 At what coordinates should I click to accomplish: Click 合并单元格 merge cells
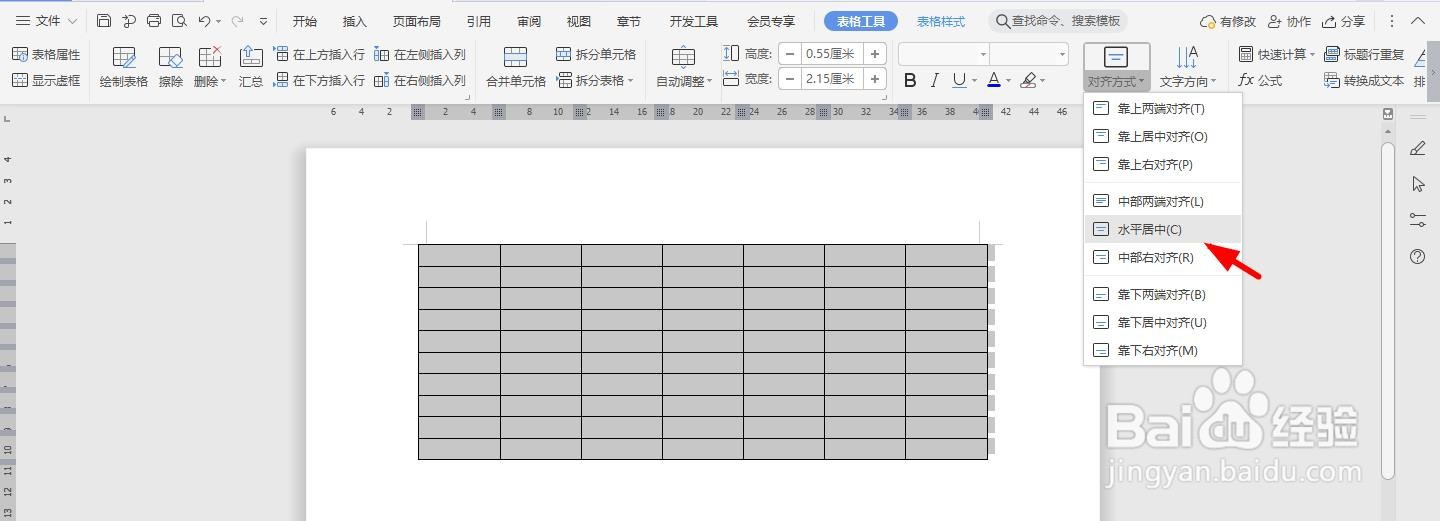(516, 68)
